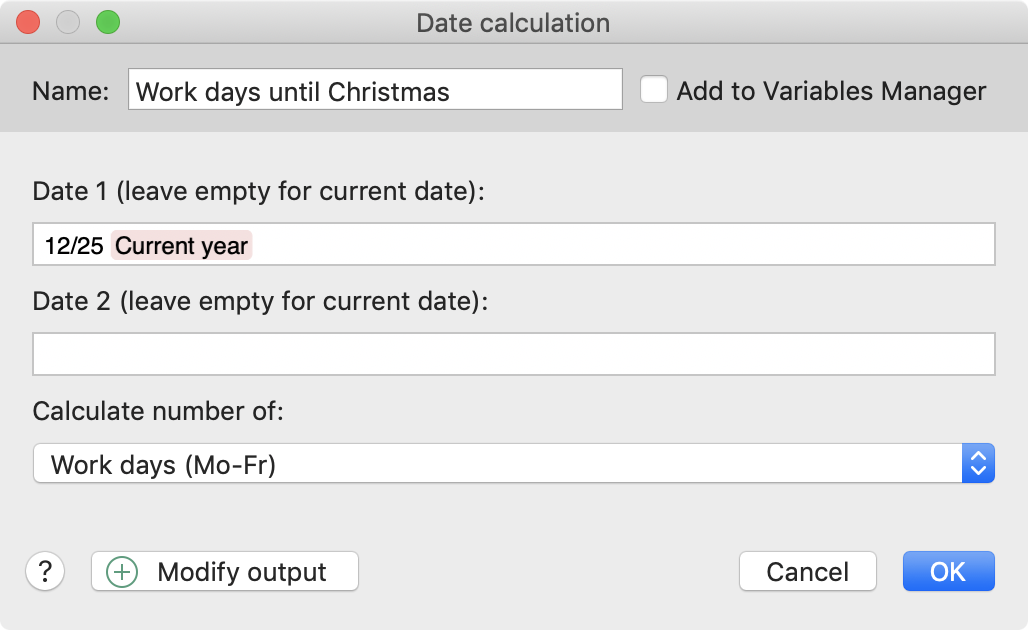Viewport: 1028px width, 630px height.
Task: Click the green plus icon in Modify output
Action: 122,572
